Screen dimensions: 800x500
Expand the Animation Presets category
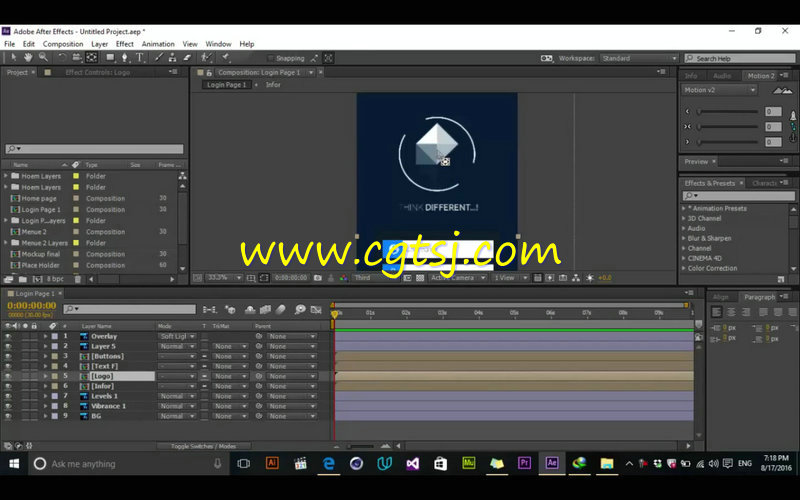coord(683,208)
